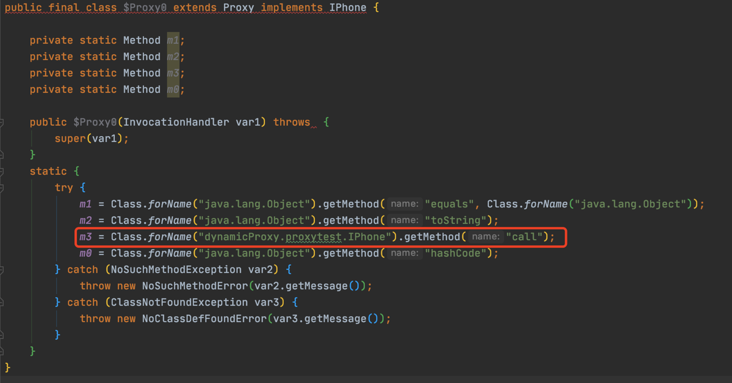The width and height of the screenshot is (732, 383).
Task: Click the forName call on the m3 line
Action: point(169,237)
